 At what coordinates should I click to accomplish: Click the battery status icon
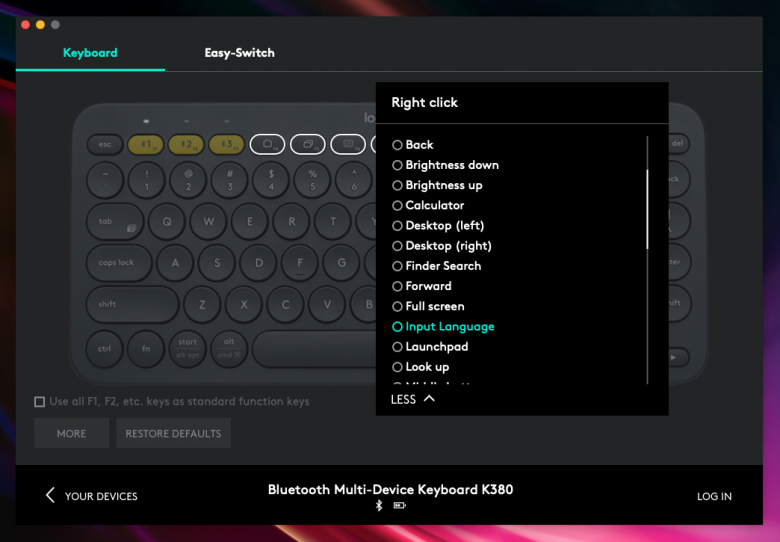tap(399, 506)
